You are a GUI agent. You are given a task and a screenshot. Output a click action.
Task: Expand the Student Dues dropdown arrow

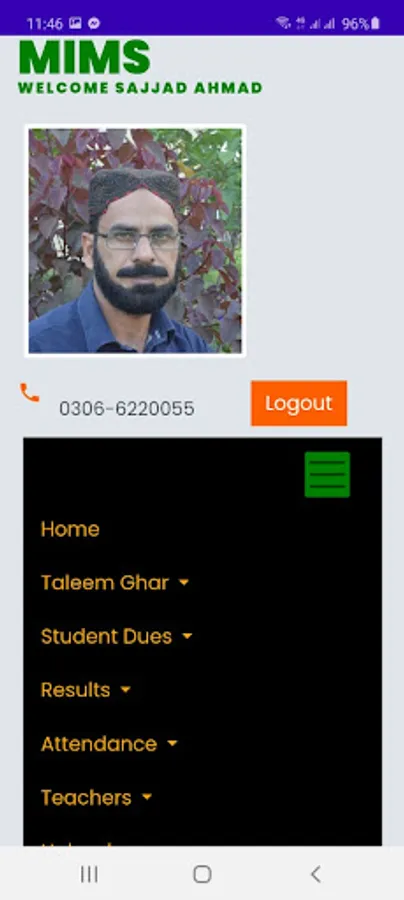(x=187, y=636)
